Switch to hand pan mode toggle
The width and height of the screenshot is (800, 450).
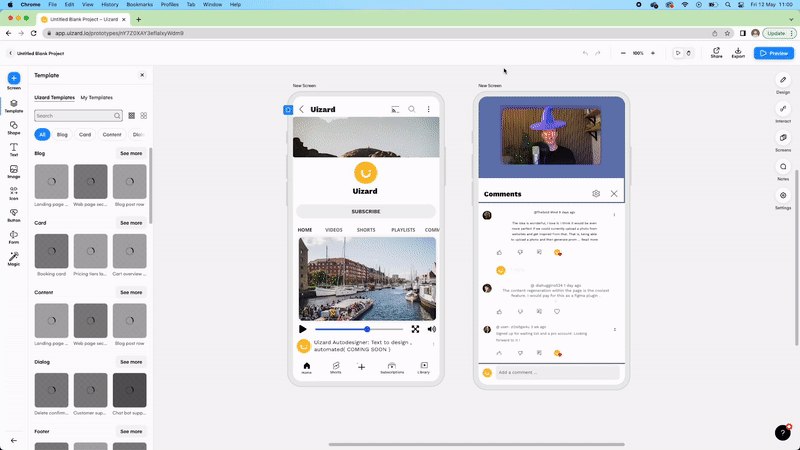(x=688, y=53)
